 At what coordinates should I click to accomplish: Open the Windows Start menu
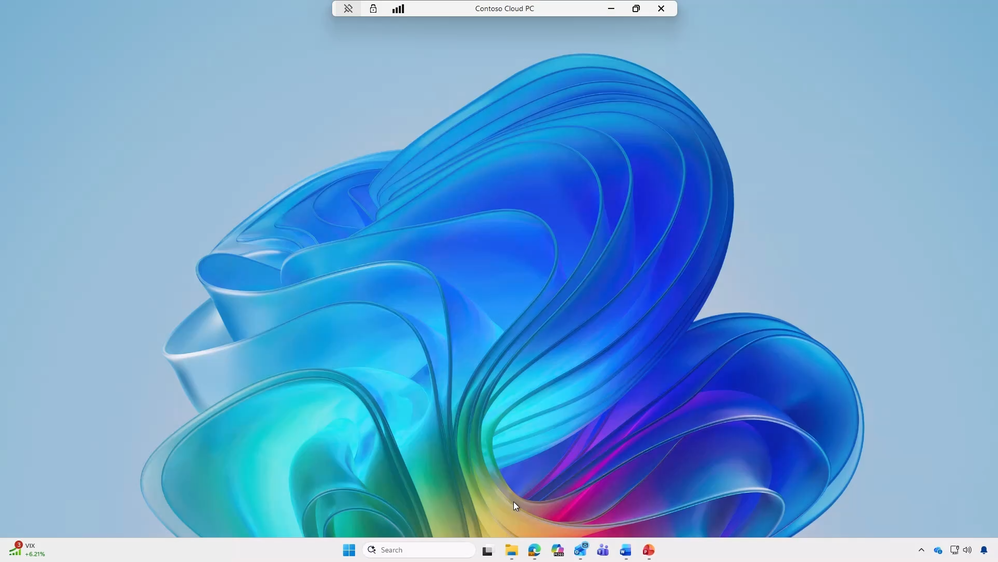tap(349, 550)
